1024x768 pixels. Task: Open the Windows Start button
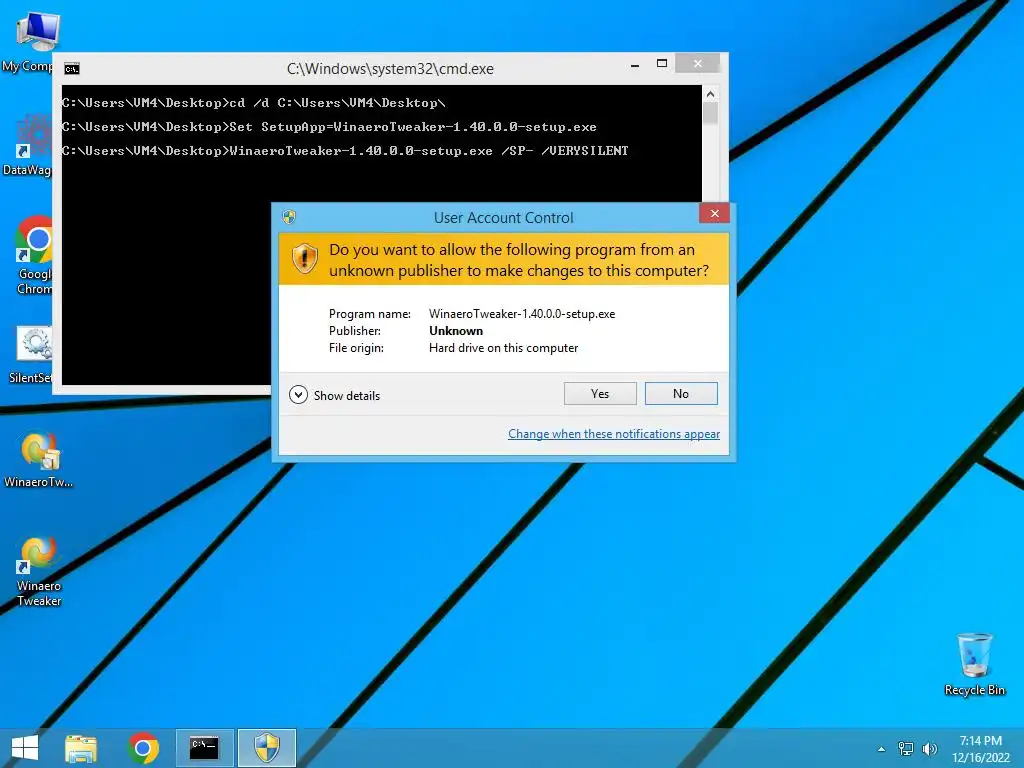(25, 748)
